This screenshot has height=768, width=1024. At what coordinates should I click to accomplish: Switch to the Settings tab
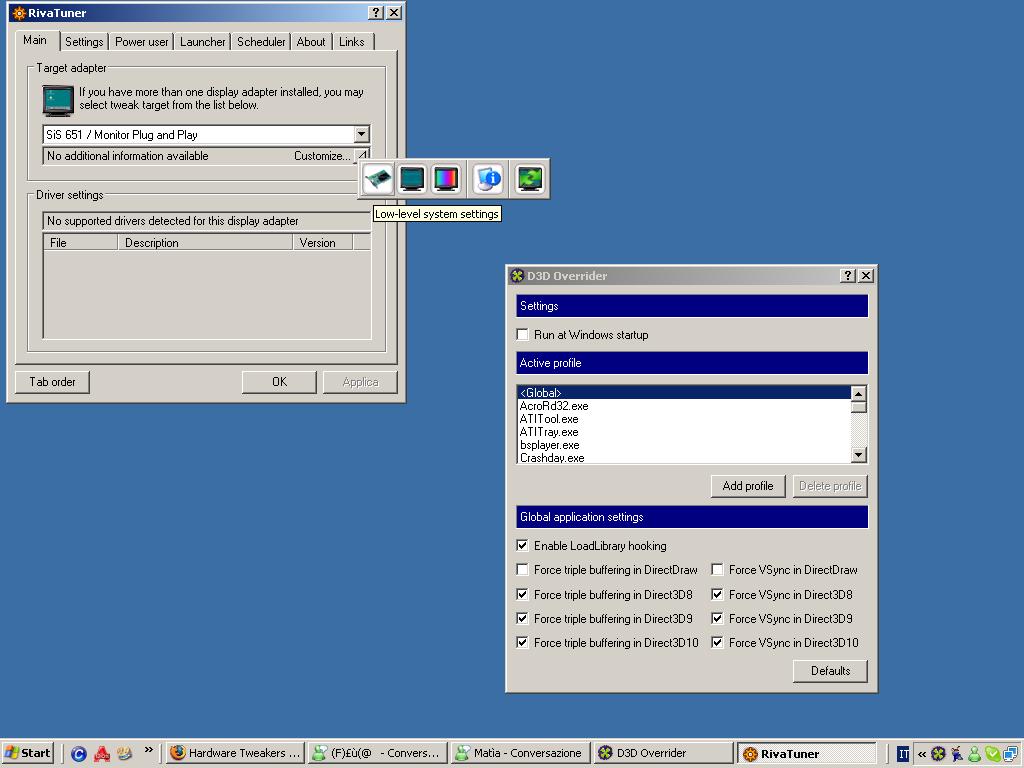[84, 42]
